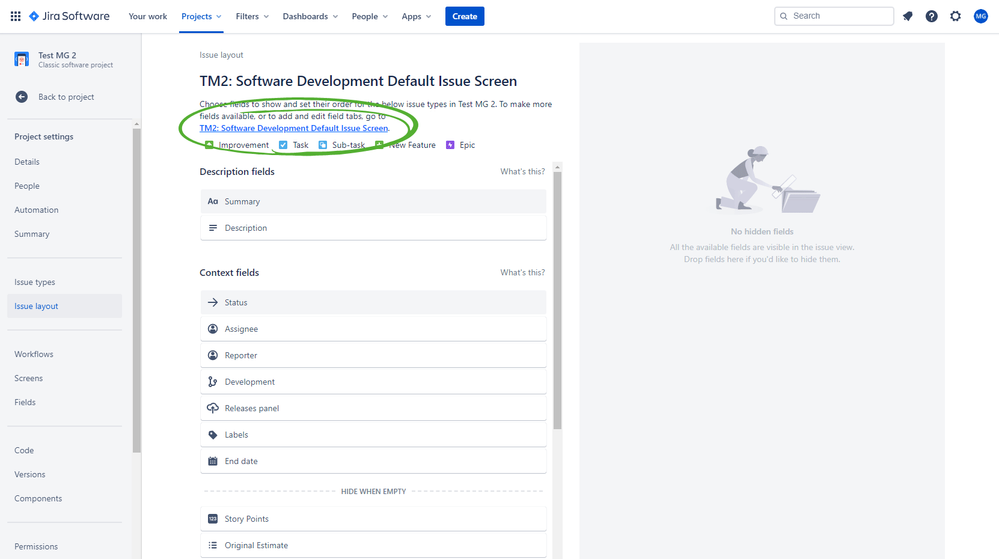
Task: Click the Development branch icon
Action: (213, 382)
